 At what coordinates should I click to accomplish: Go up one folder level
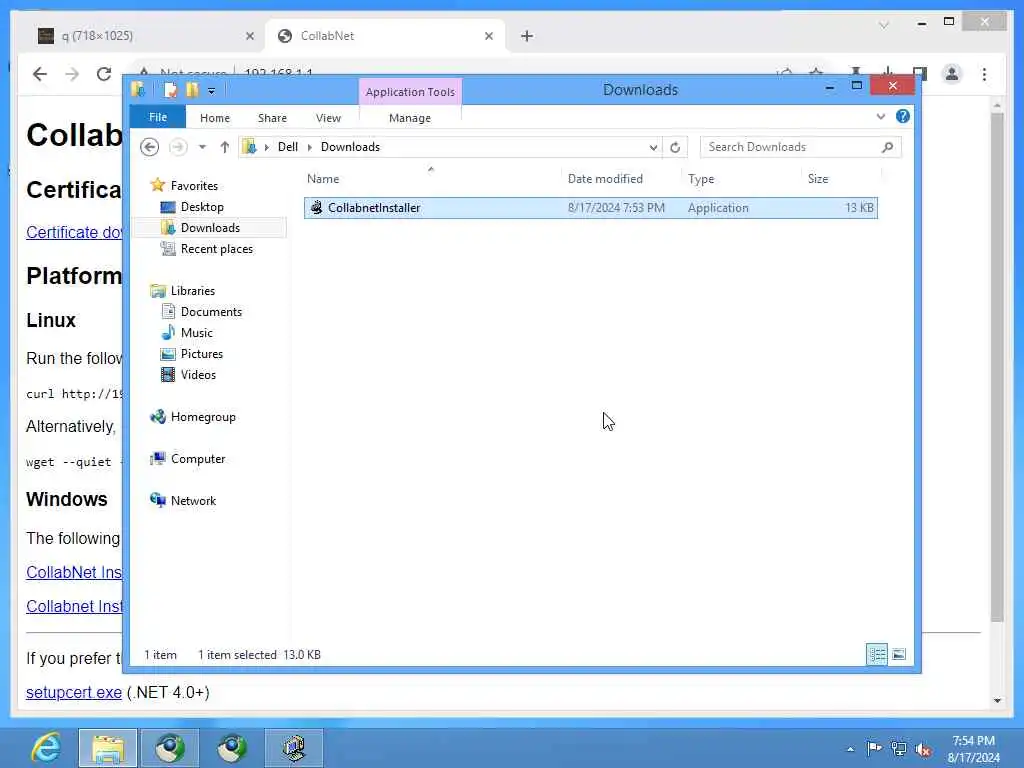click(225, 147)
